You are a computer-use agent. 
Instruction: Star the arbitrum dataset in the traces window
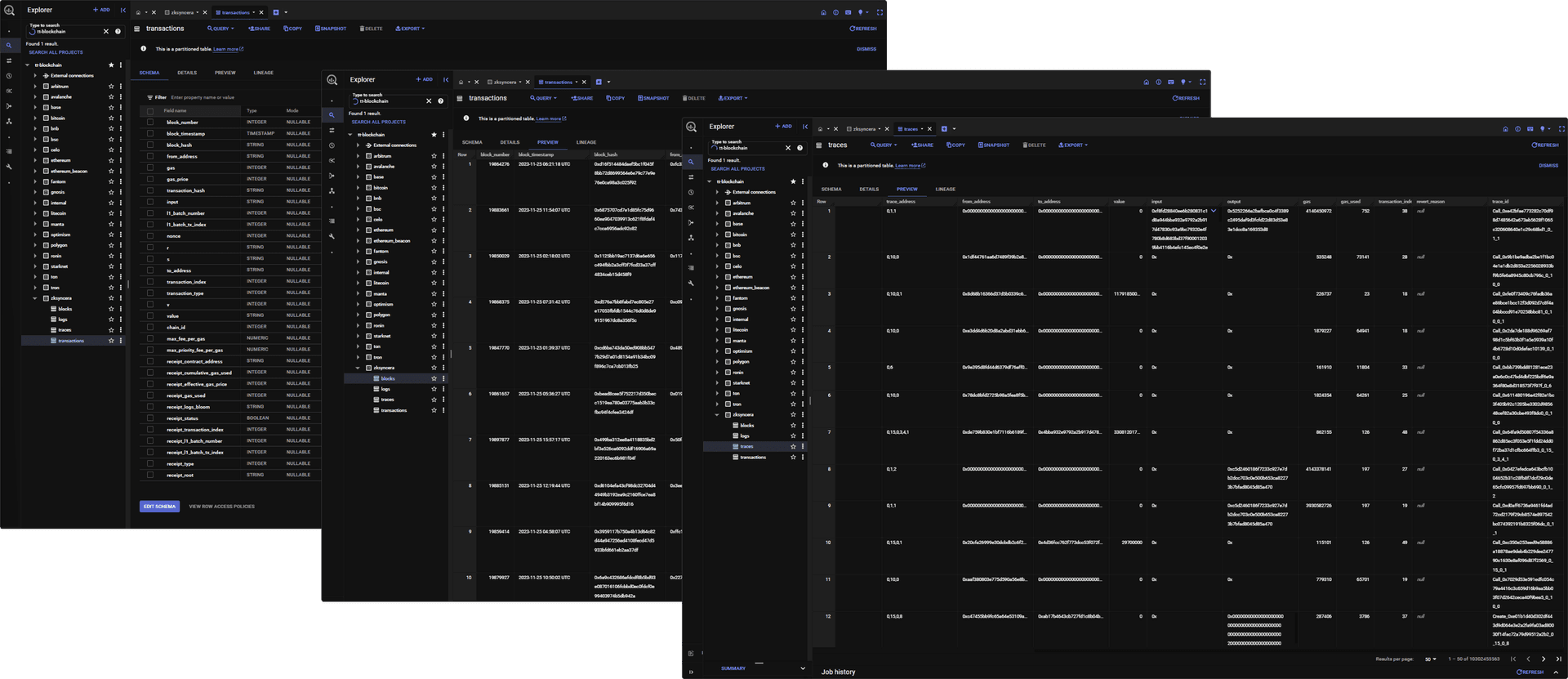coord(793,203)
